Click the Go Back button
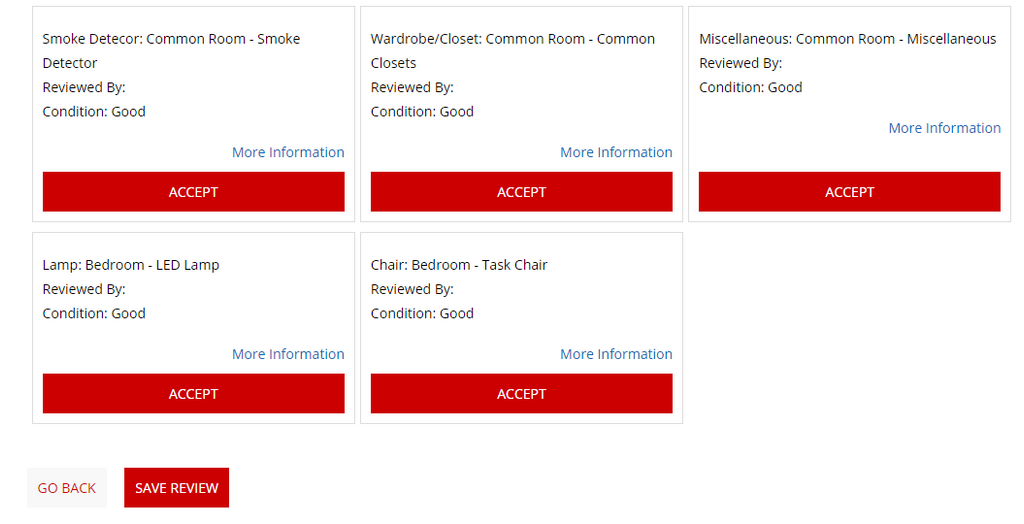This screenshot has height=524, width=1024. point(67,488)
